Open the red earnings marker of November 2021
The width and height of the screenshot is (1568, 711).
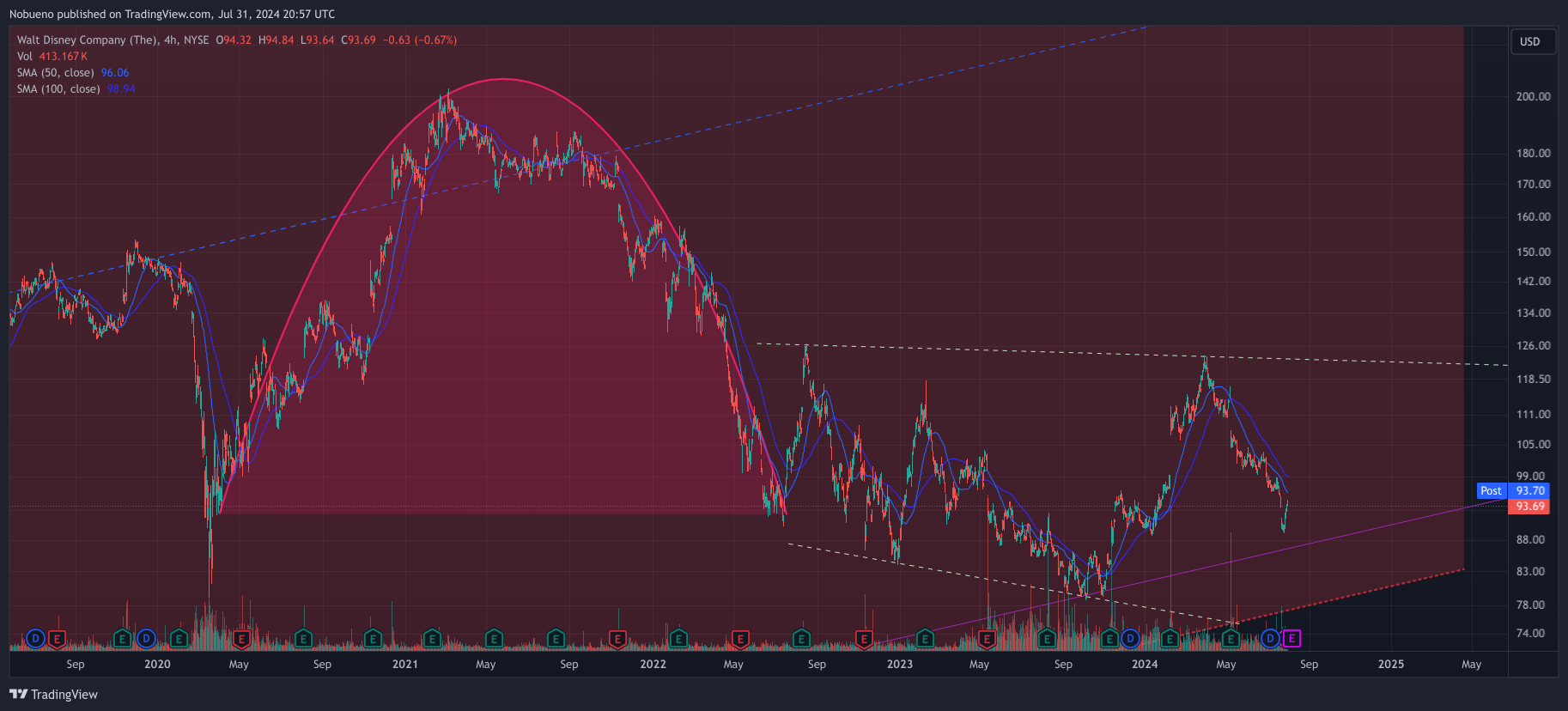pyautogui.click(x=617, y=638)
